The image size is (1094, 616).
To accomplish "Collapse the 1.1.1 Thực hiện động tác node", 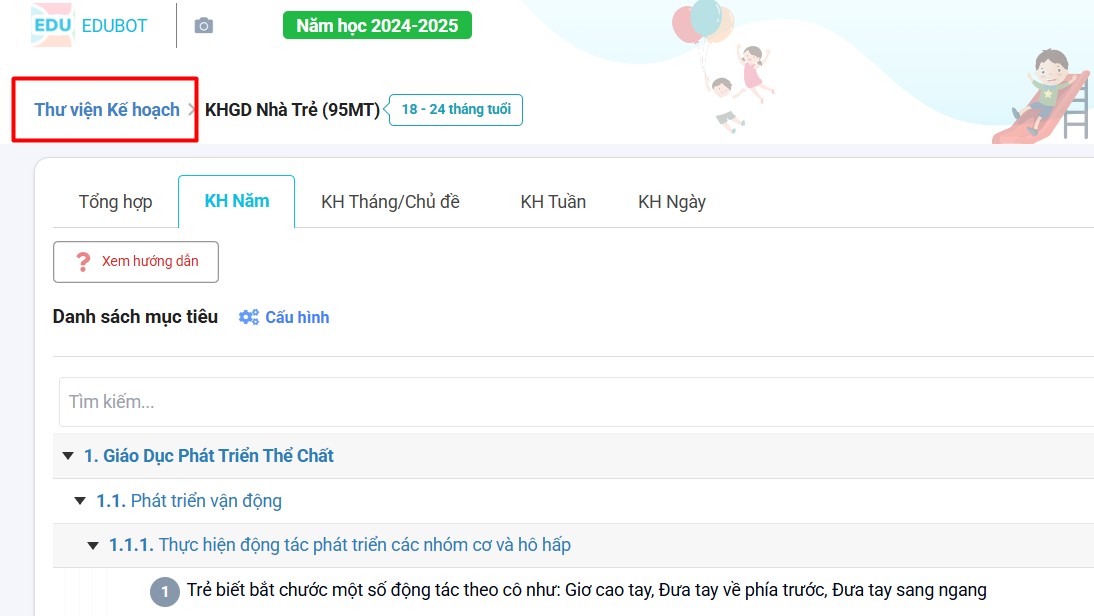I will coord(94,546).
